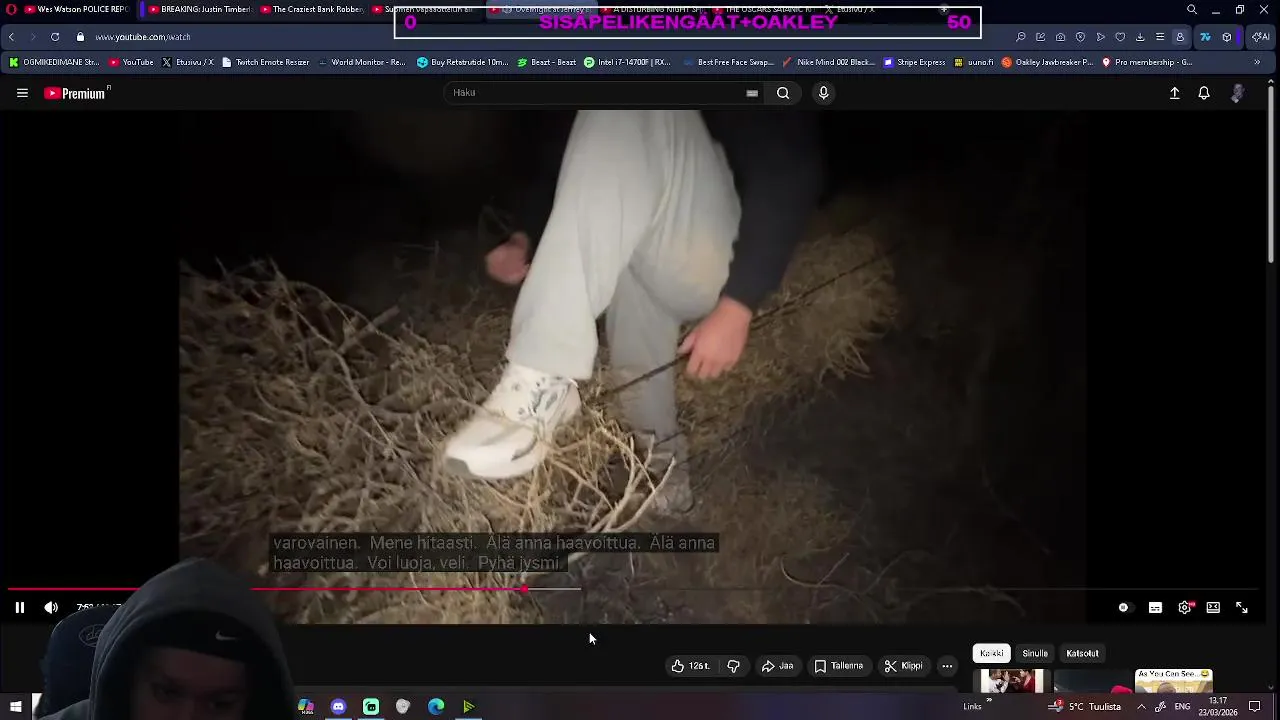Image resolution: width=1280 pixels, height=720 pixels.
Task: Open the more actions three-dot menu
Action: [947, 666]
